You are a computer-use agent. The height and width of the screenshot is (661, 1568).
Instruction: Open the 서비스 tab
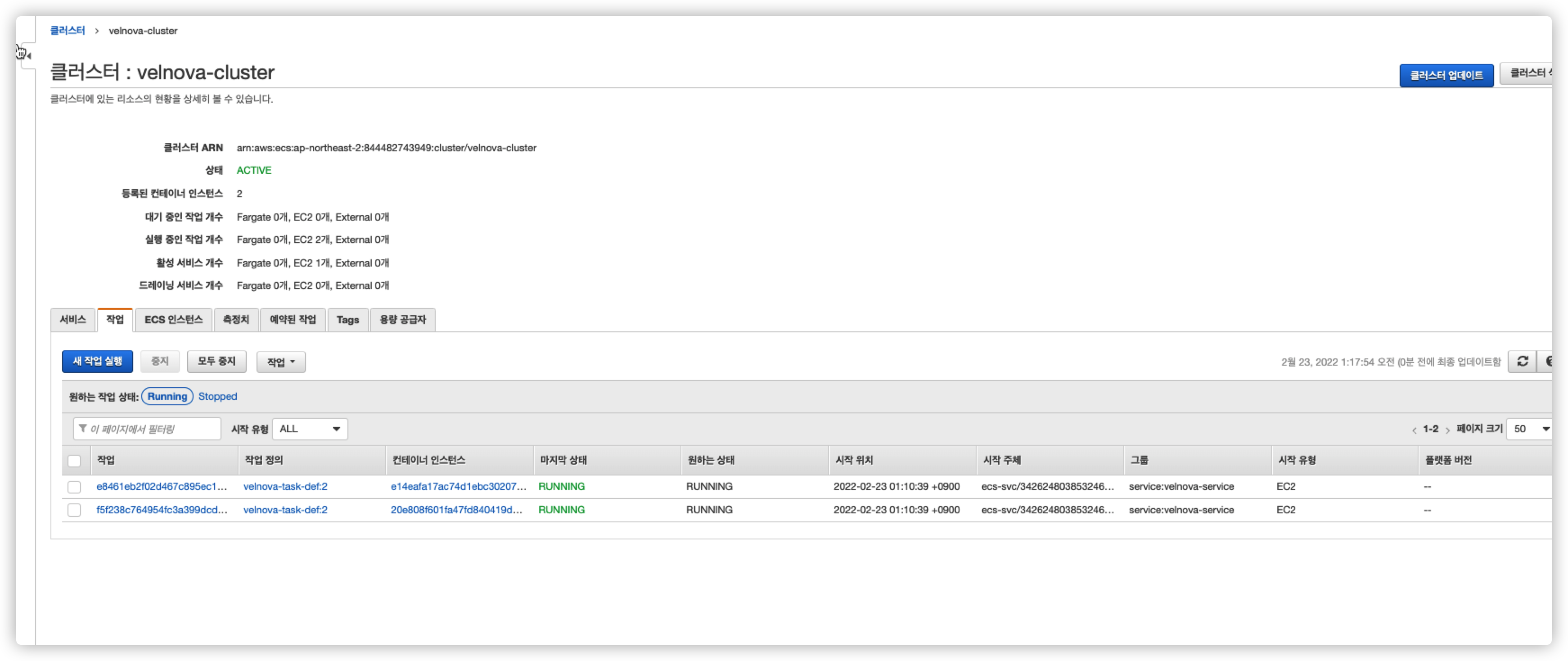coord(73,320)
